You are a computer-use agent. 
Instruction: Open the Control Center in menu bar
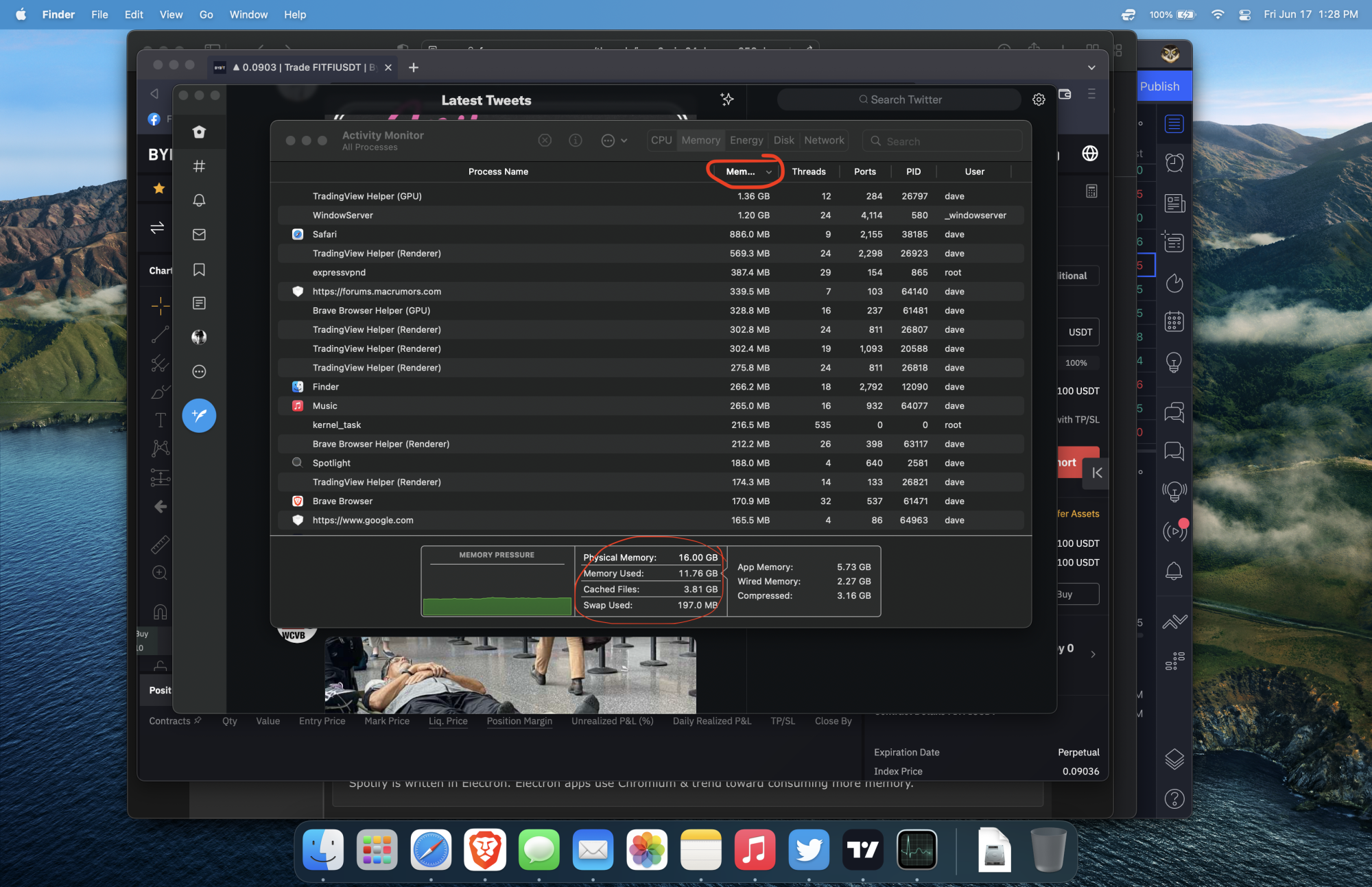[x=1244, y=14]
